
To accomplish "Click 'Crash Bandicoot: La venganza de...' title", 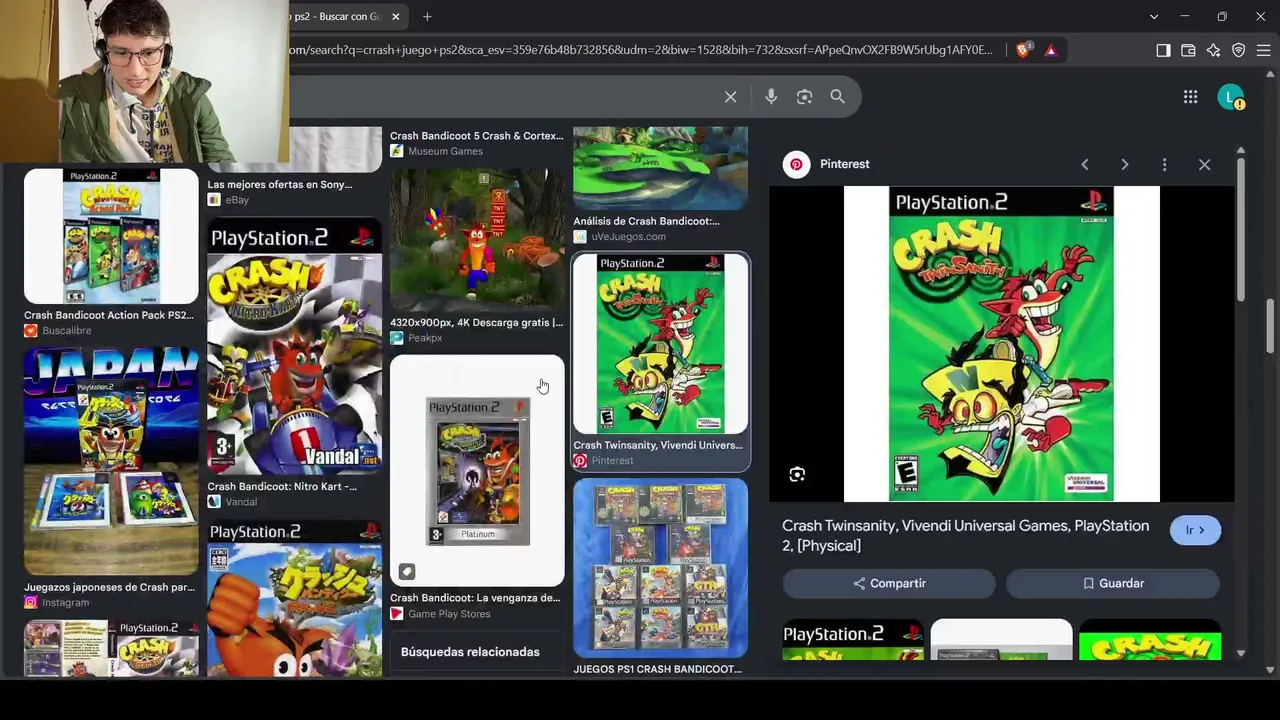I will pyautogui.click(x=475, y=598).
